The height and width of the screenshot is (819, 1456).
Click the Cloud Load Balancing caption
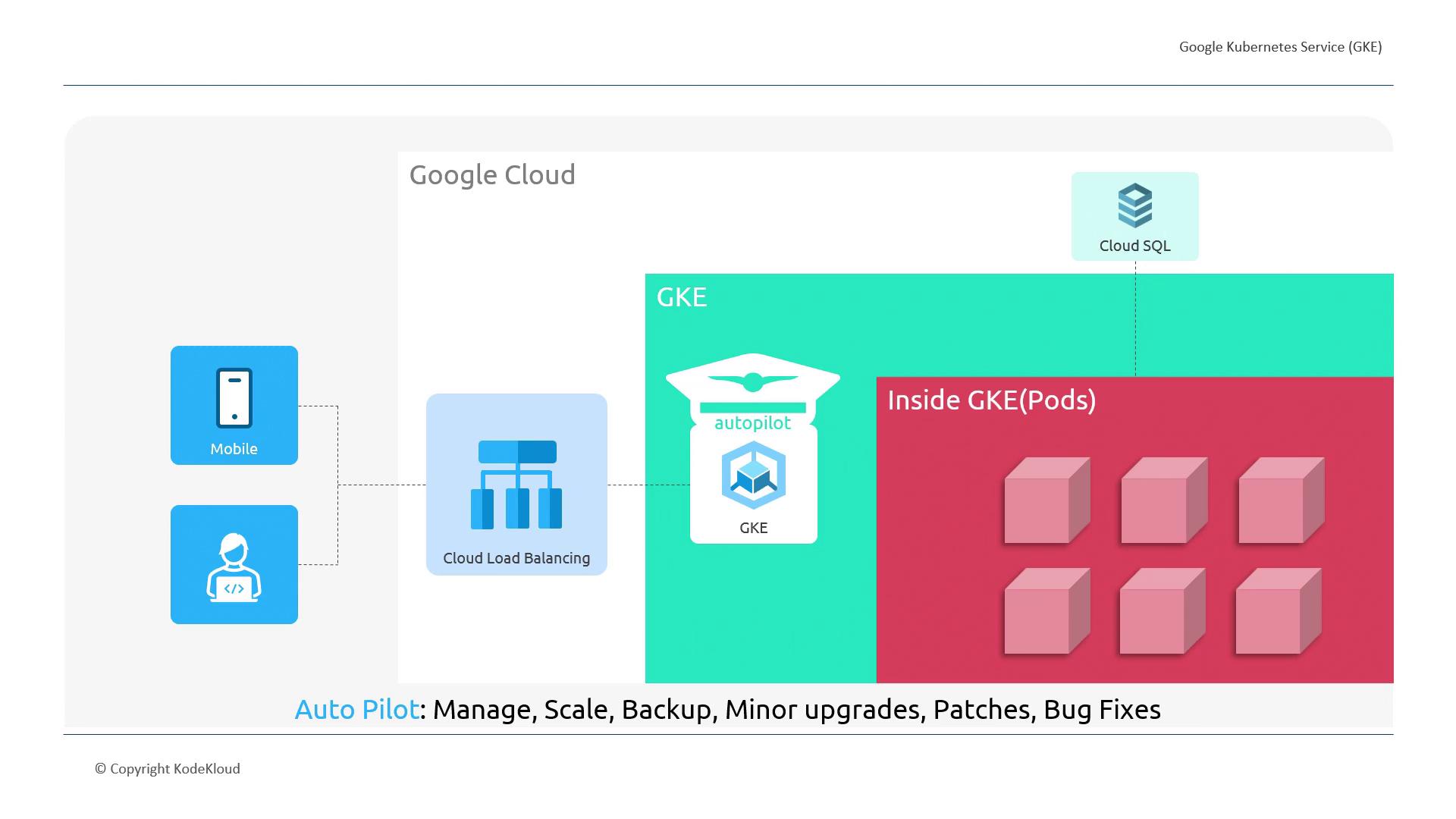[x=516, y=558]
